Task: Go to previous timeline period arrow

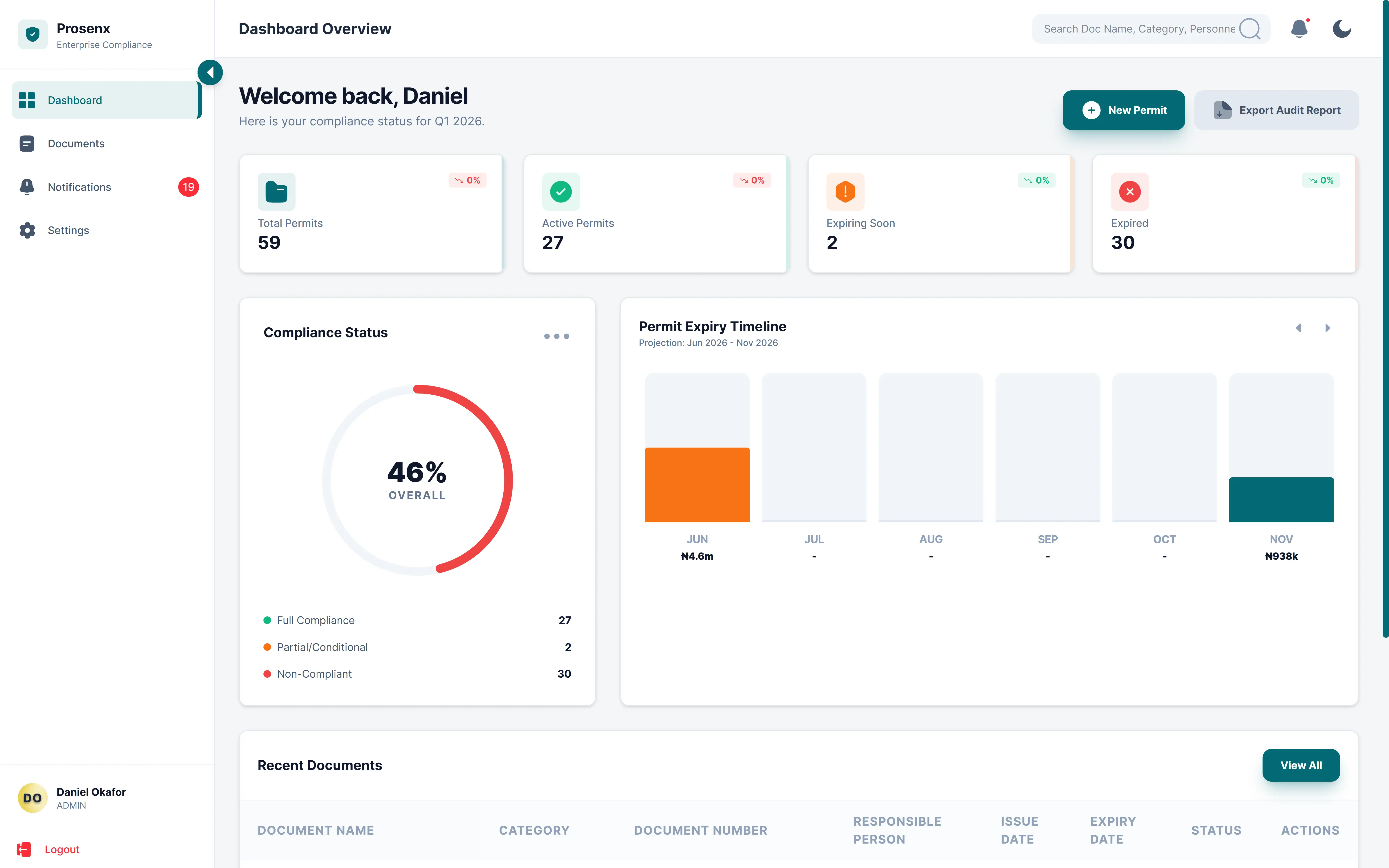Action: [x=1298, y=328]
